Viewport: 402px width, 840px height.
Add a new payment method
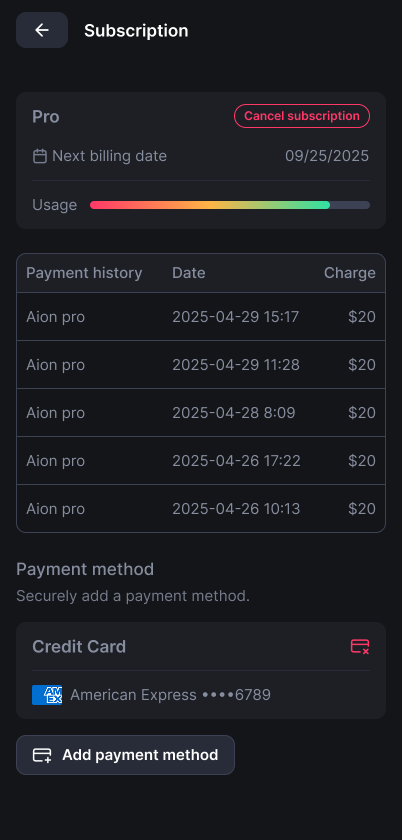tap(125, 755)
